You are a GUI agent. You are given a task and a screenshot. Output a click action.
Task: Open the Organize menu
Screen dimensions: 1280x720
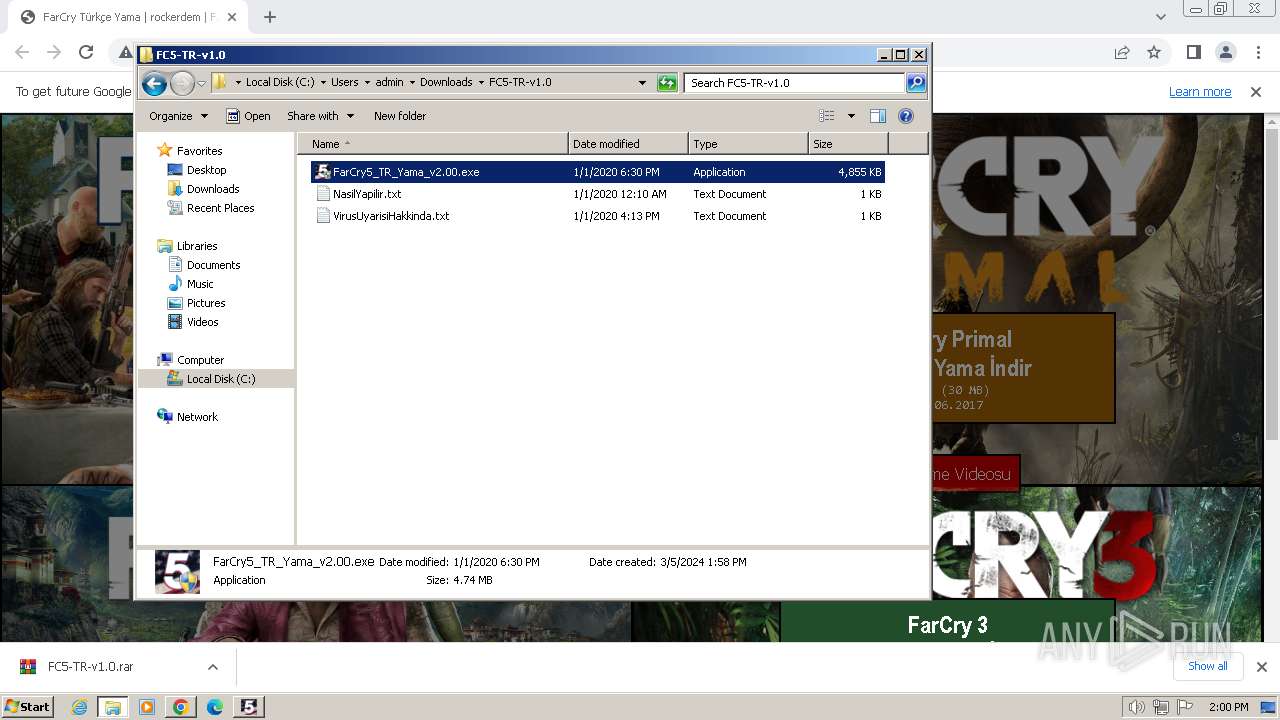178,116
